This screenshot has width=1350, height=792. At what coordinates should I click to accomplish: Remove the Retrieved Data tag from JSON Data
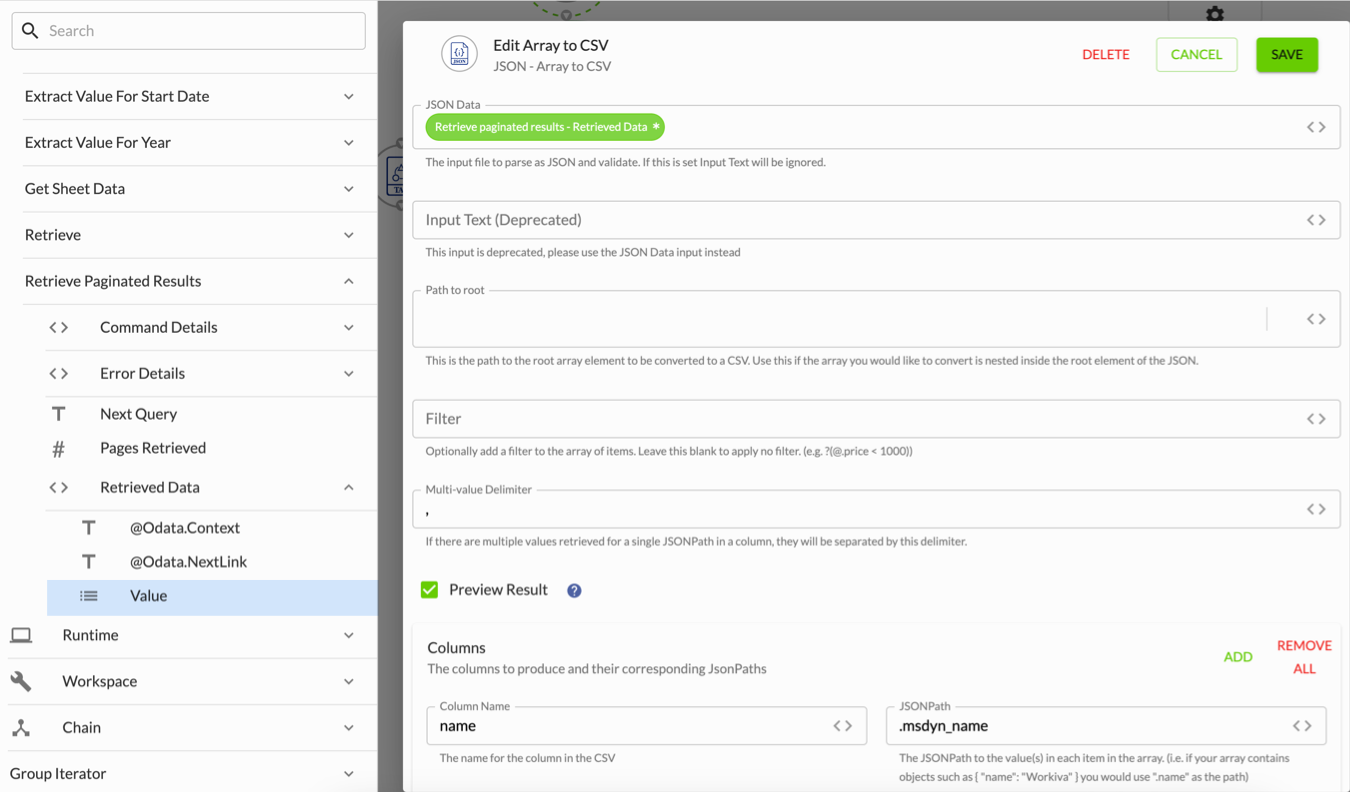pyautogui.click(x=656, y=127)
